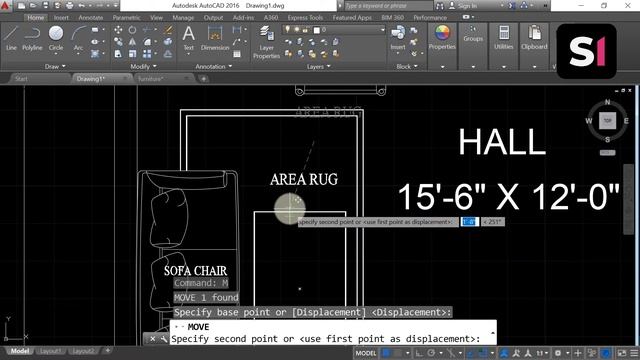Open the Annotate ribbon tab
640x360 pixels.
point(91,18)
